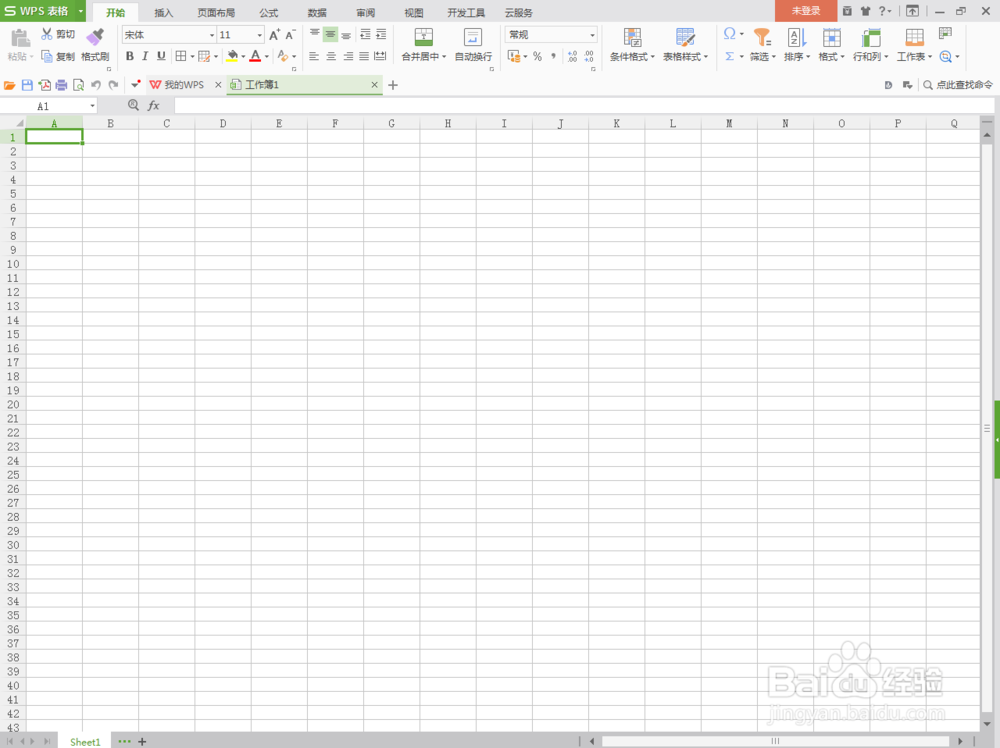
Task: Click the undo arrow icon
Action: pyautogui.click(x=96, y=85)
